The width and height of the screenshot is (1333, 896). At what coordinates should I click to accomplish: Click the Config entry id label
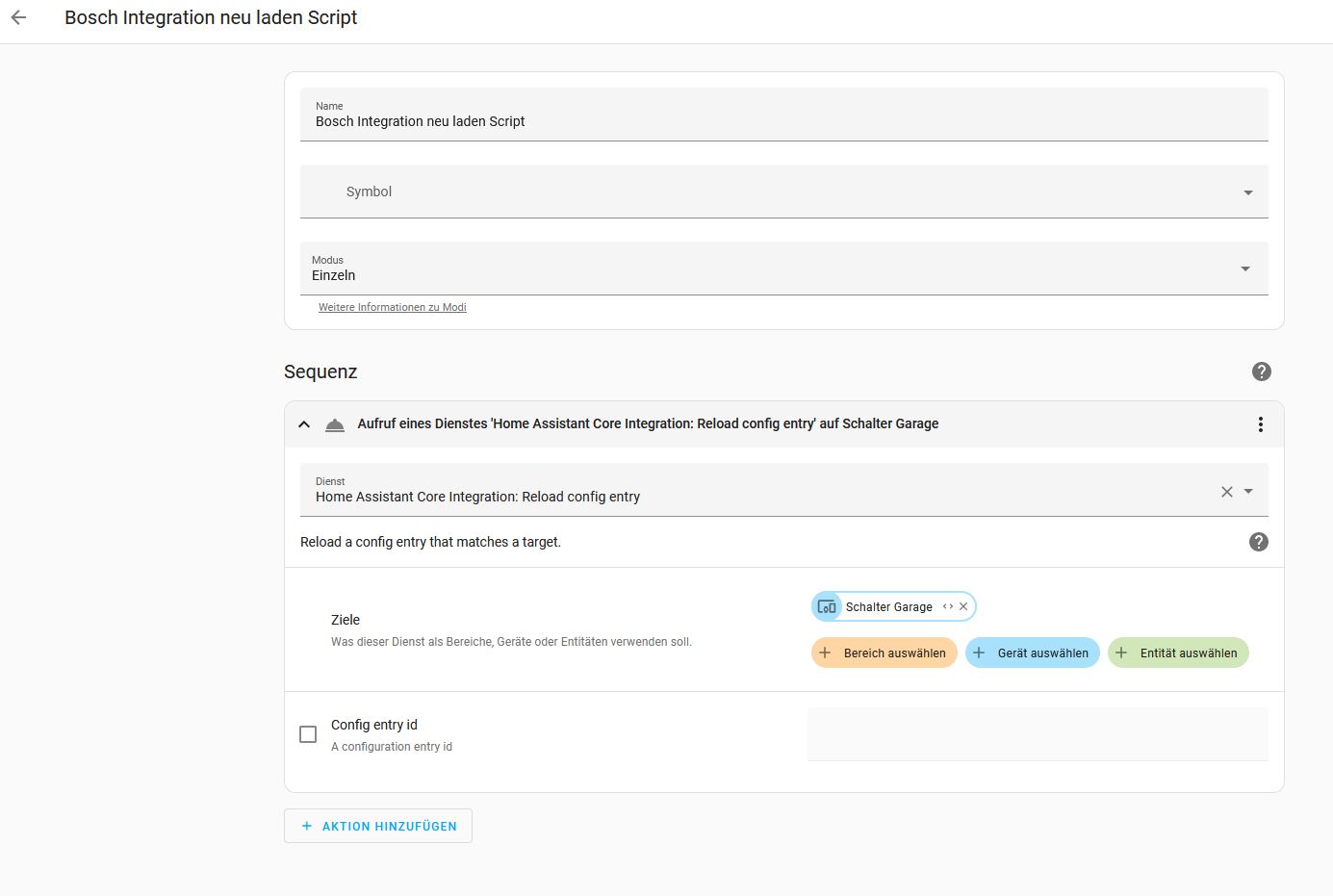click(374, 725)
